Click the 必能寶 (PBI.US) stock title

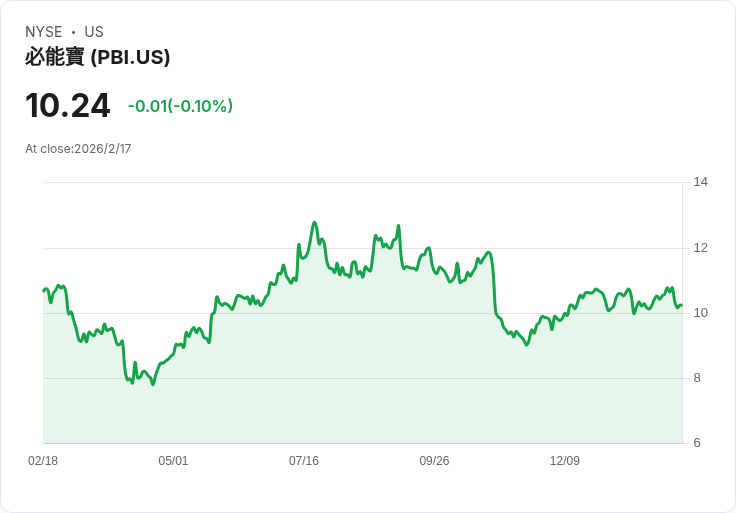click(x=98, y=58)
